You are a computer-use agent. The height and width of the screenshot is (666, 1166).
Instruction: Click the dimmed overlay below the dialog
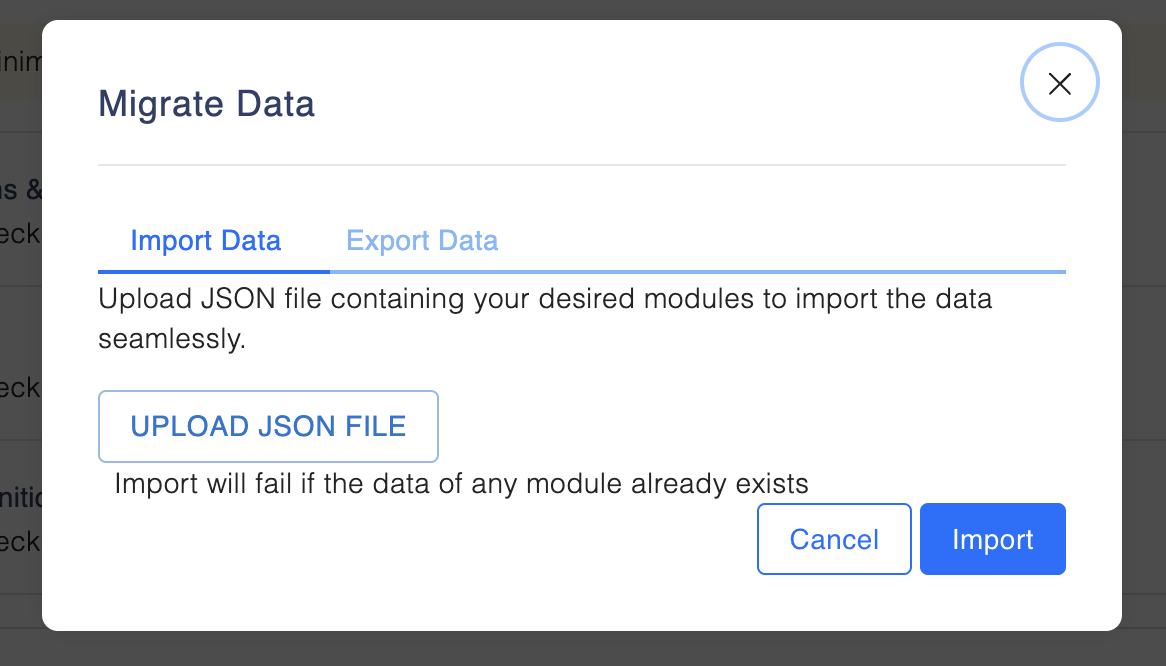583,649
